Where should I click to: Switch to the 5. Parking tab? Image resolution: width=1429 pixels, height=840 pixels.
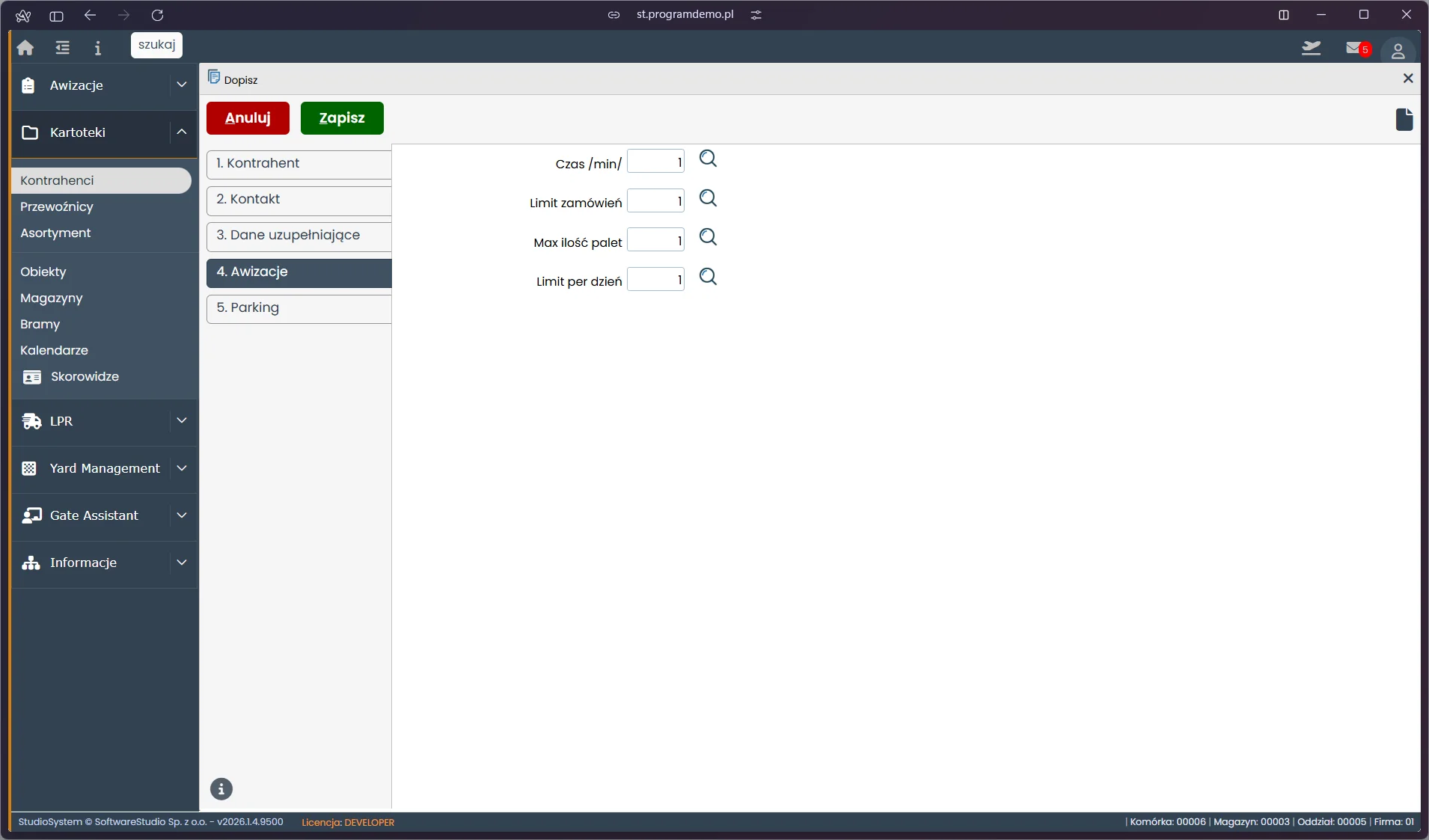299,308
